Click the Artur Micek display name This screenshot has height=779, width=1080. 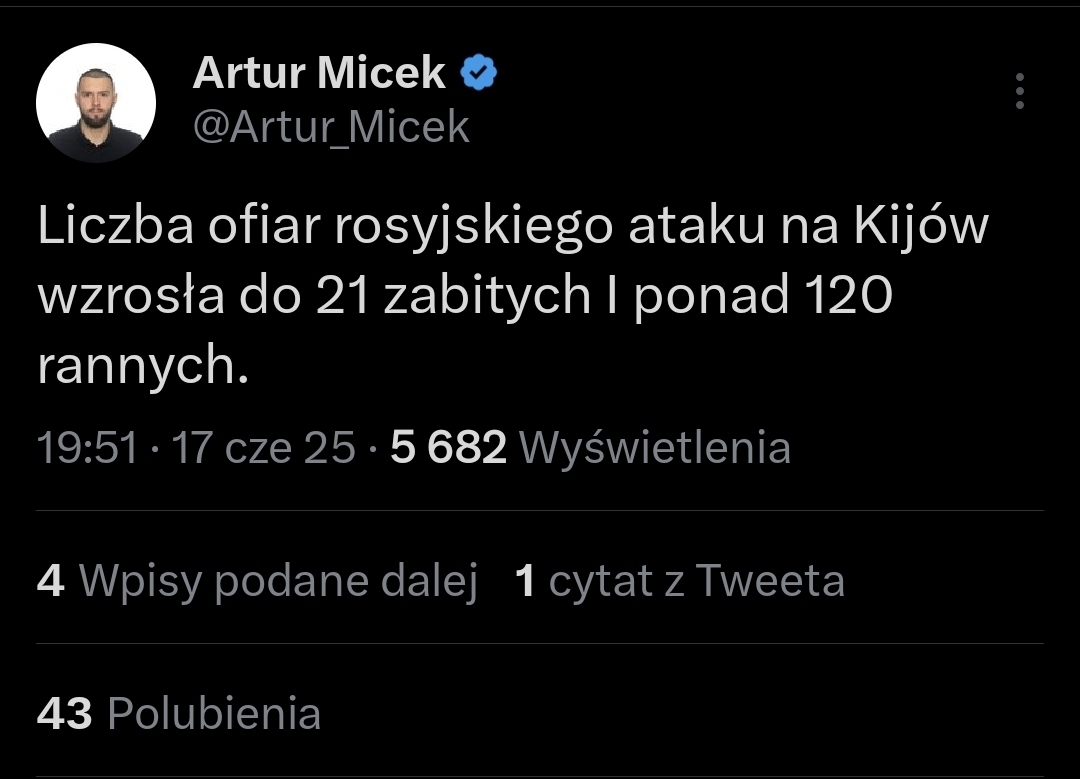319,72
